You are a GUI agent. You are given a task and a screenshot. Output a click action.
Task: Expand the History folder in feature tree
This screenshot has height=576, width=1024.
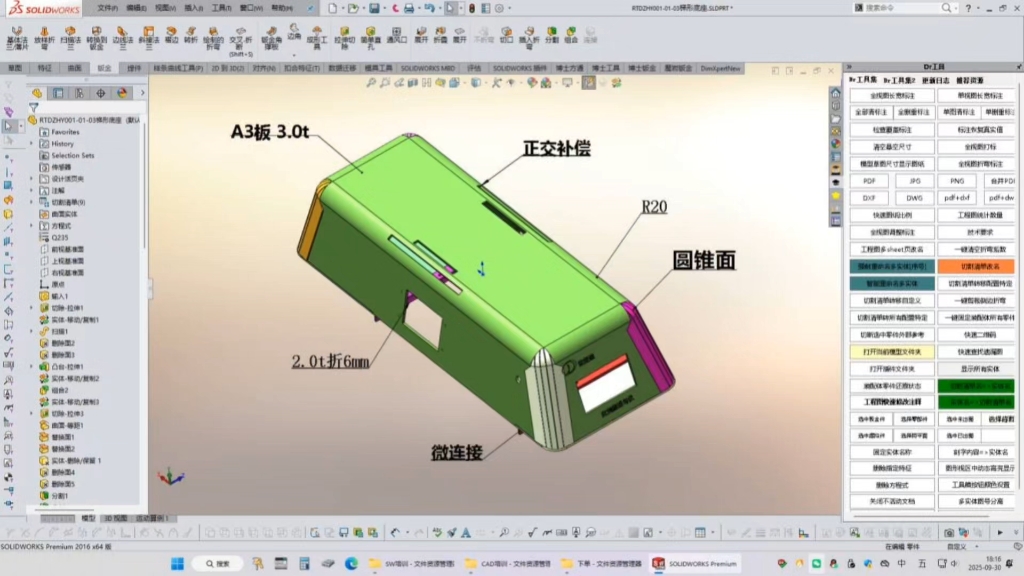tap(31, 144)
